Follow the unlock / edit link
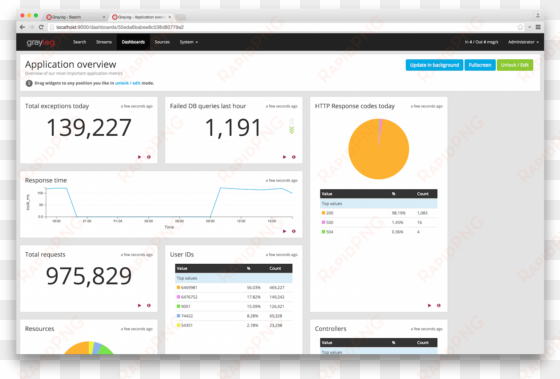 pyautogui.click(x=128, y=83)
